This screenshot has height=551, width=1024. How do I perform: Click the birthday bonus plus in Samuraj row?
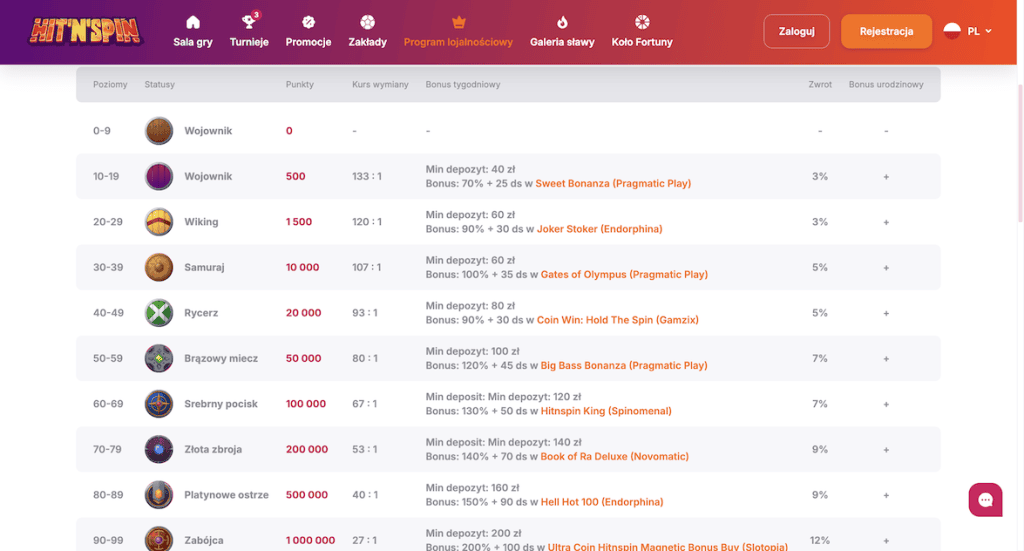point(886,268)
